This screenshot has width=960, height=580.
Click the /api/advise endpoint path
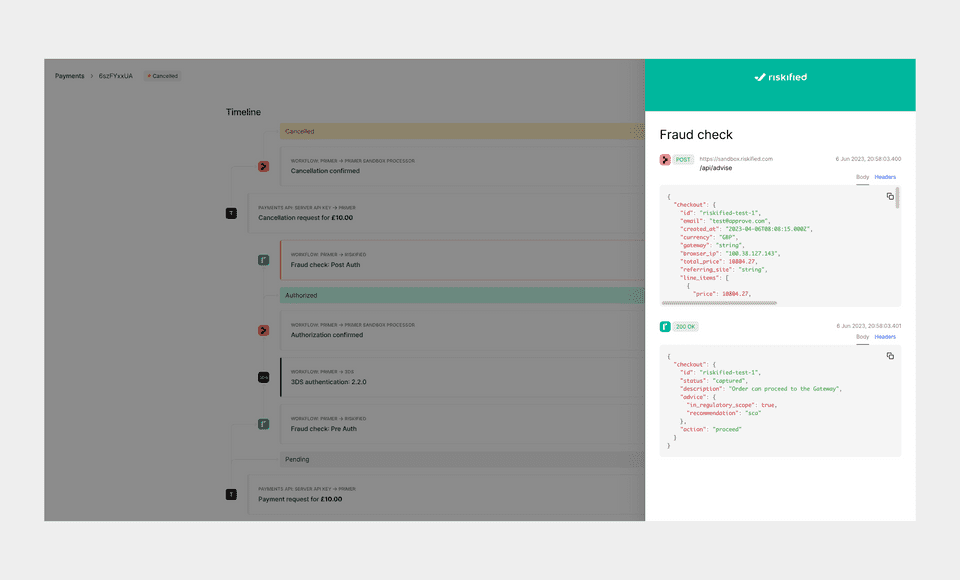tap(716, 168)
